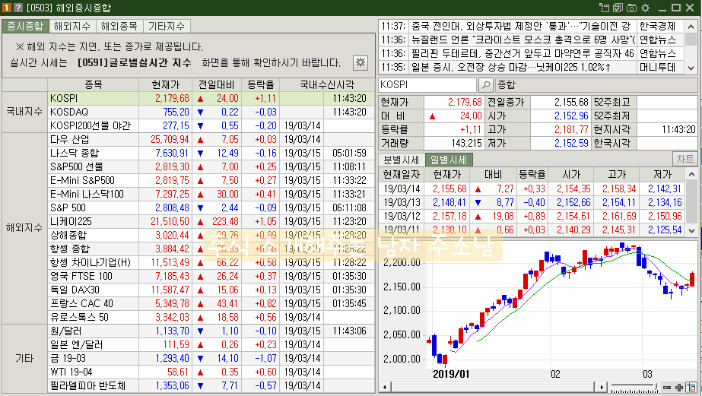Viewport: 702px width, 396px height.
Task: Adjust the chart zoom slider
Action: coord(634,387)
